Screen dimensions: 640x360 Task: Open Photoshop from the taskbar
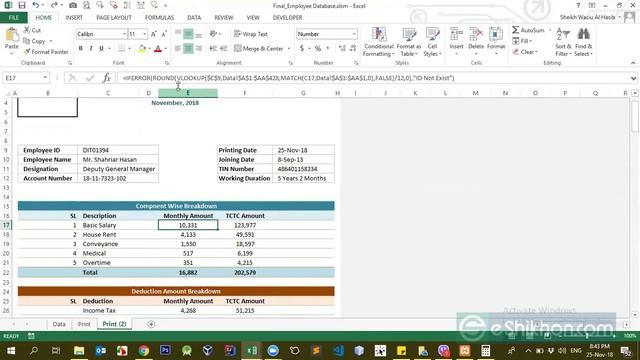click(x=165, y=350)
